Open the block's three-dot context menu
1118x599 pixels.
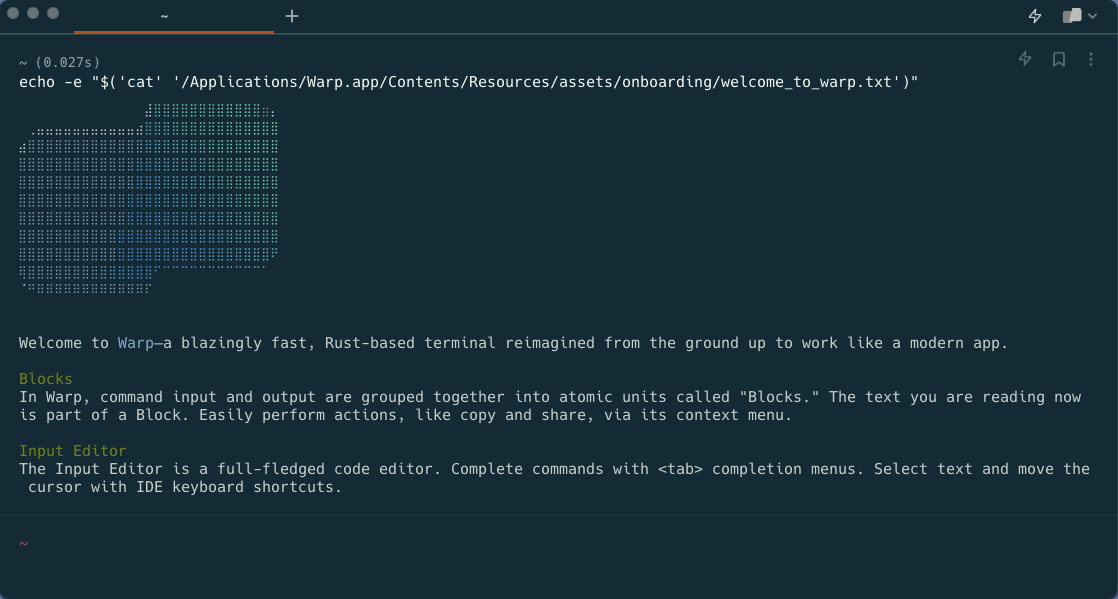click(1091, 59)
